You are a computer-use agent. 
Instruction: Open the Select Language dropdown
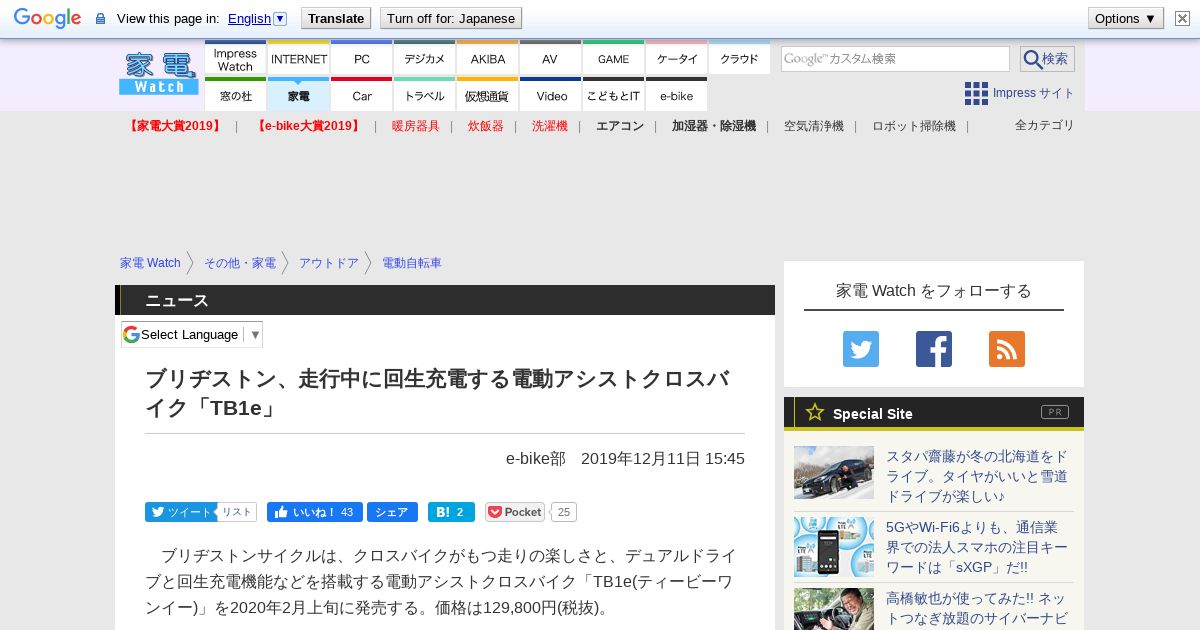(192, 334)
